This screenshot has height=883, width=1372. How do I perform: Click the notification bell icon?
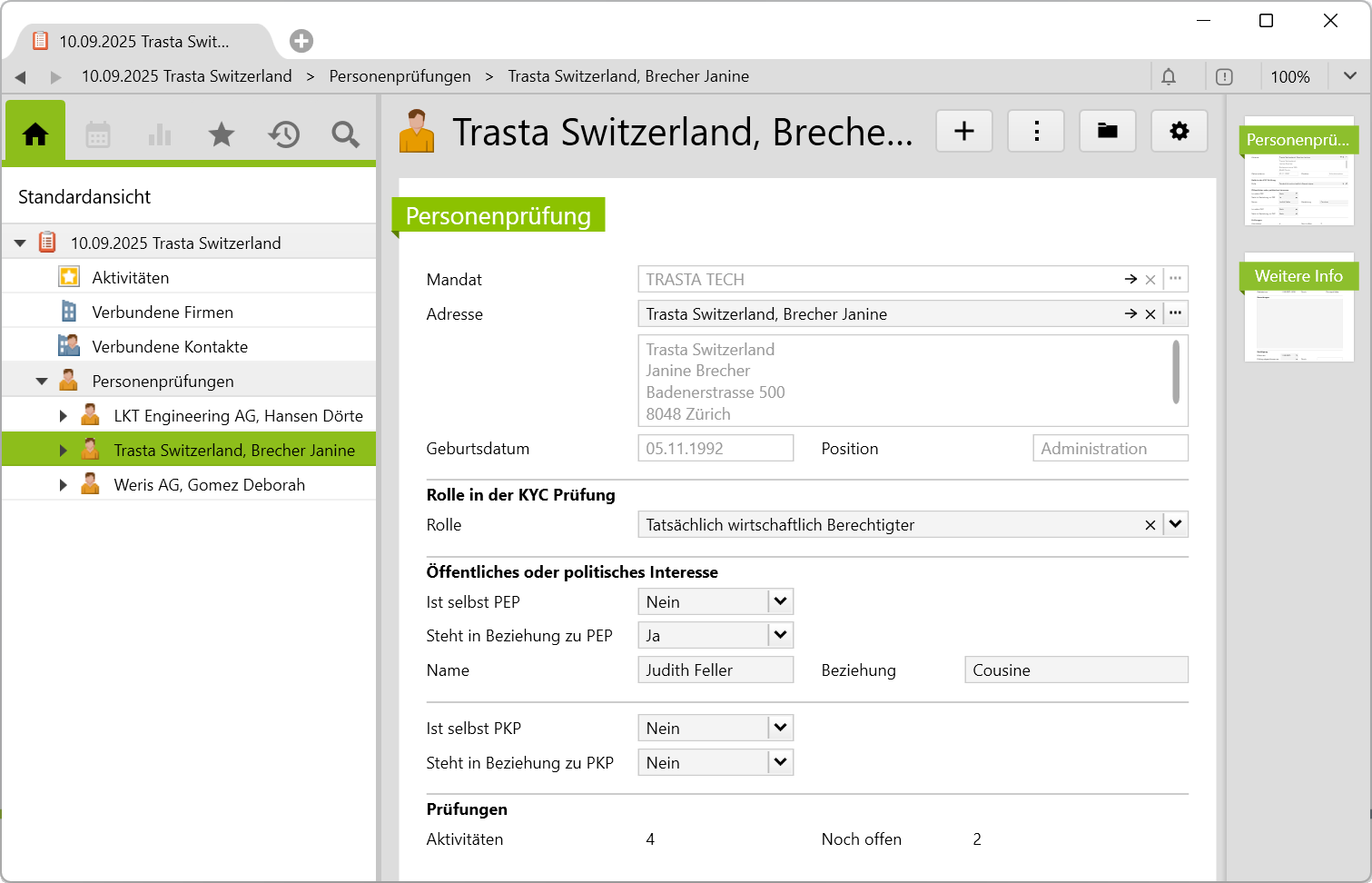click(x=1169, y=77)
